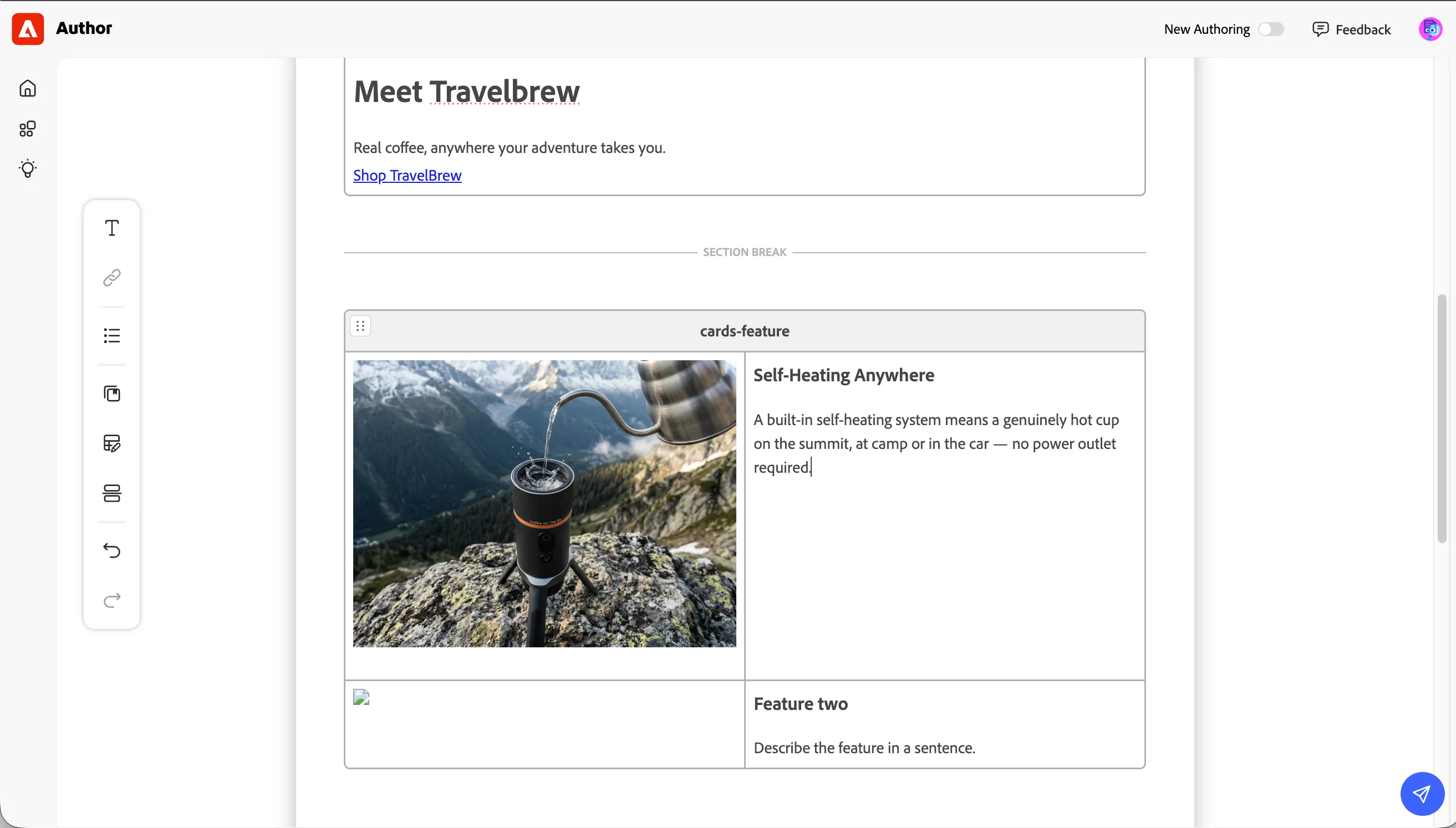Click the SECTION BREAK label
The width and height of the screenshot is (1456, 828).
click(x=745, y=252)
